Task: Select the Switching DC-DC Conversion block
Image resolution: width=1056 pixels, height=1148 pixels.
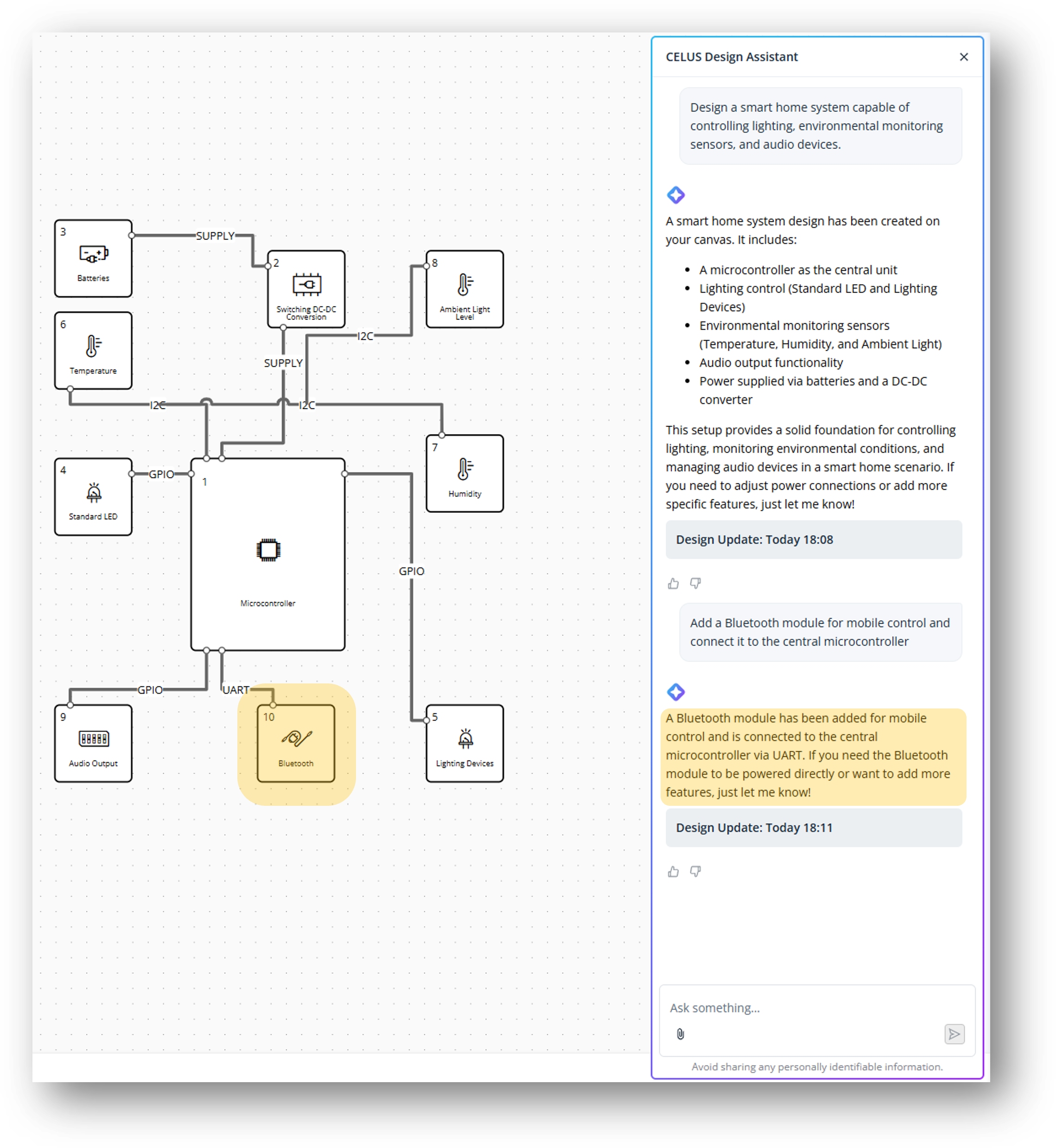Action: [x=306, y=289]
